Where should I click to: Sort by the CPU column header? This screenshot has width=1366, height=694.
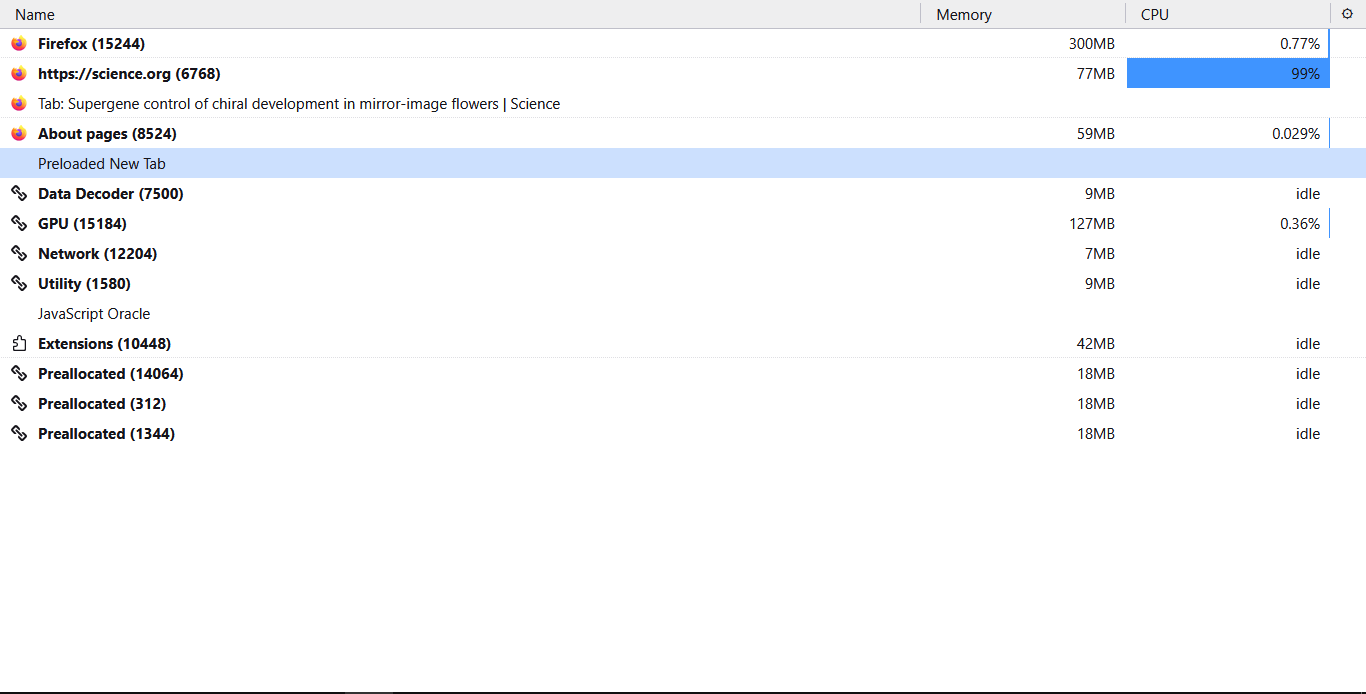pos(1227,14)
